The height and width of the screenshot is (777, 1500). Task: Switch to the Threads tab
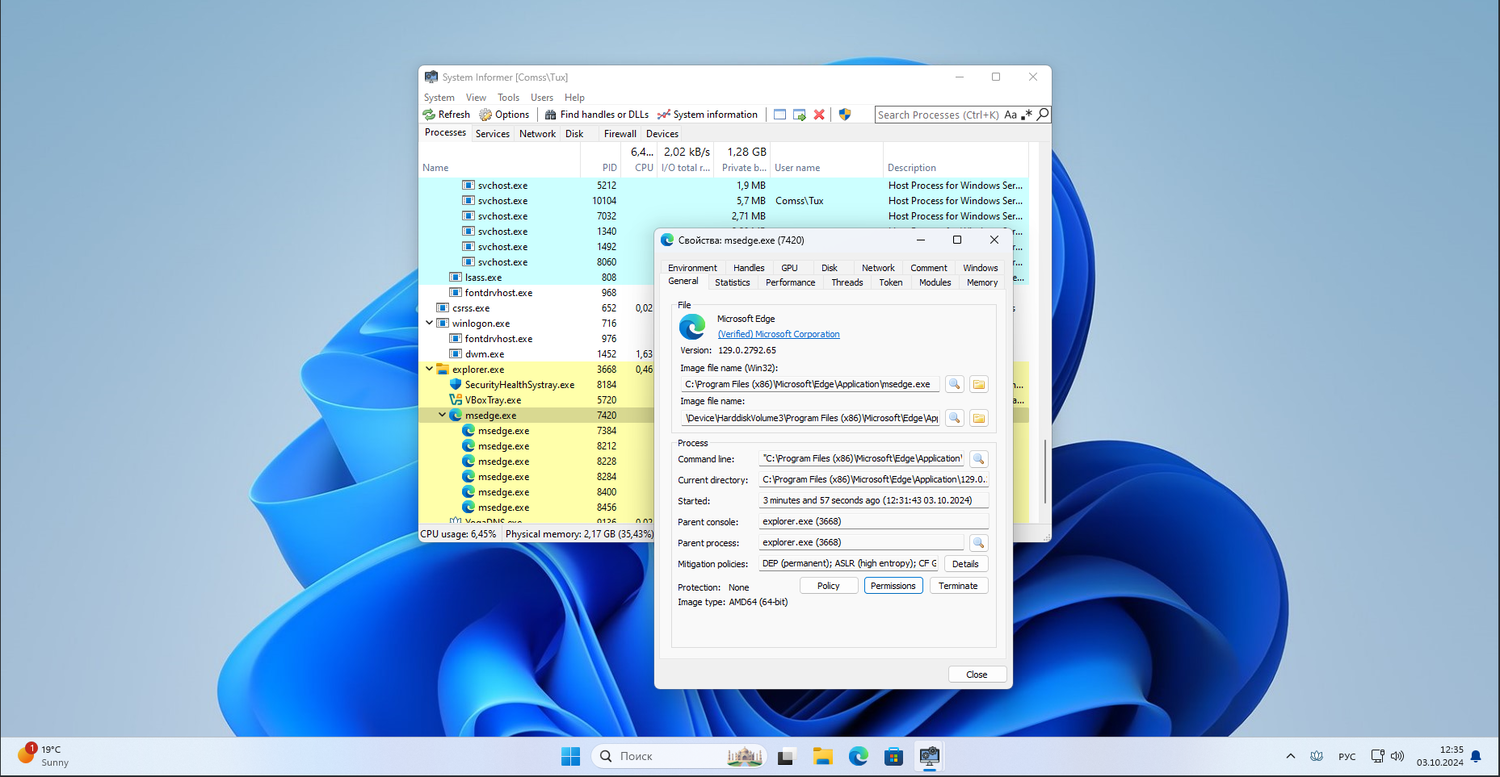click(x=846, y=283)
